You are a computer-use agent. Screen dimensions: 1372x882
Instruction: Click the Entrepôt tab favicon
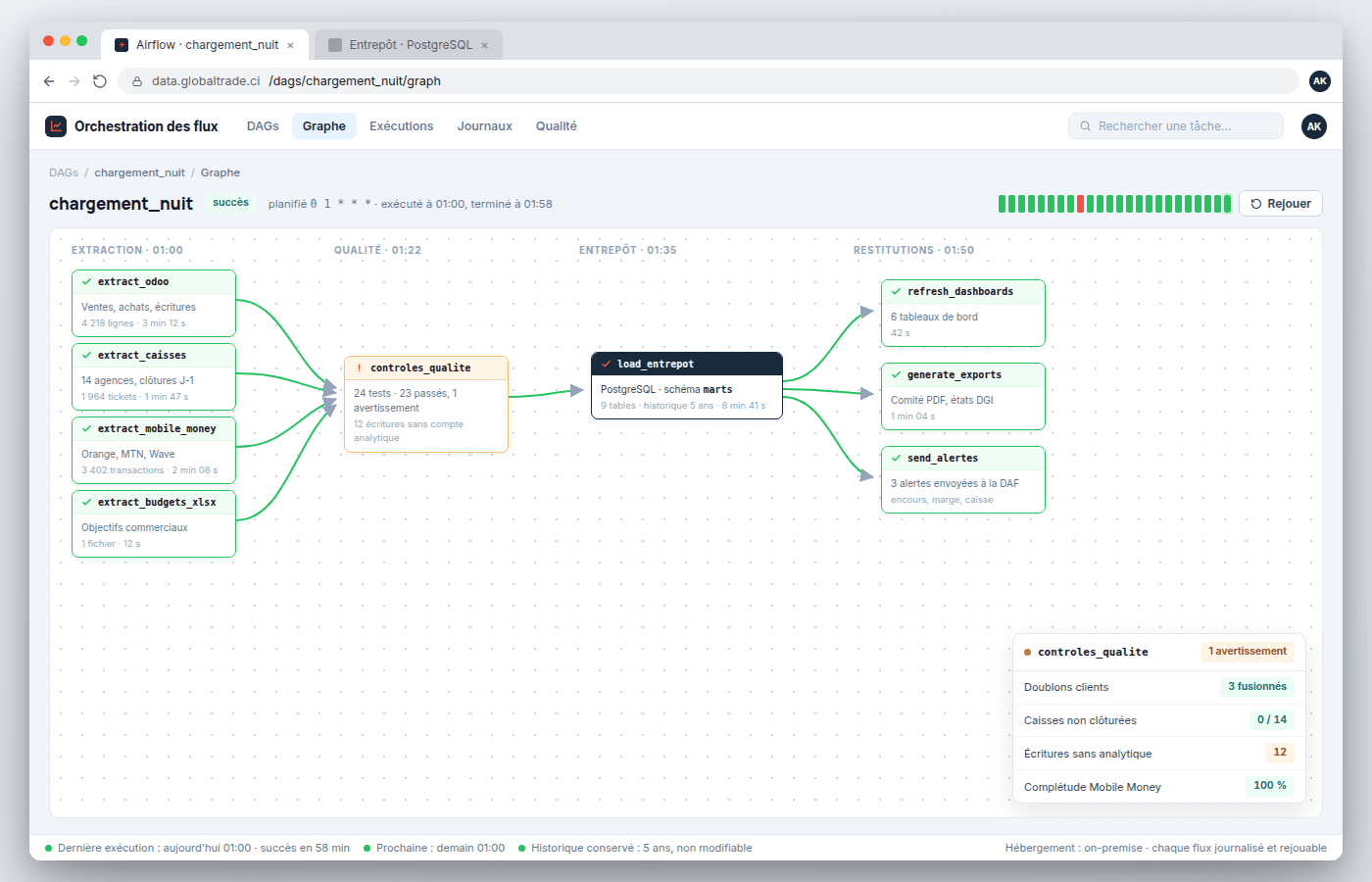(x=335, y=45)
